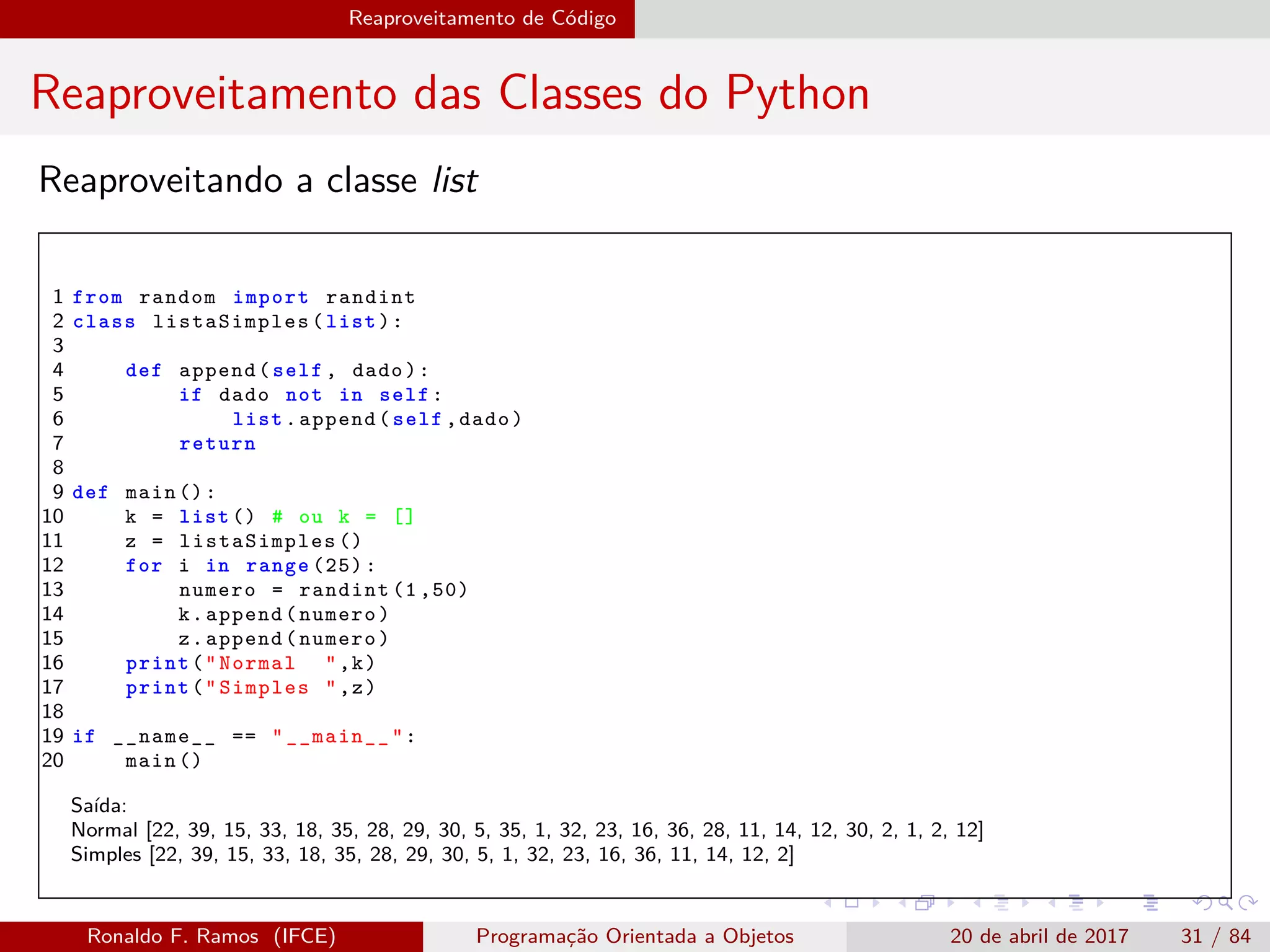Click the search magnifier navigation icon
Screen dimensions: 1270x952
(1225, 903)
